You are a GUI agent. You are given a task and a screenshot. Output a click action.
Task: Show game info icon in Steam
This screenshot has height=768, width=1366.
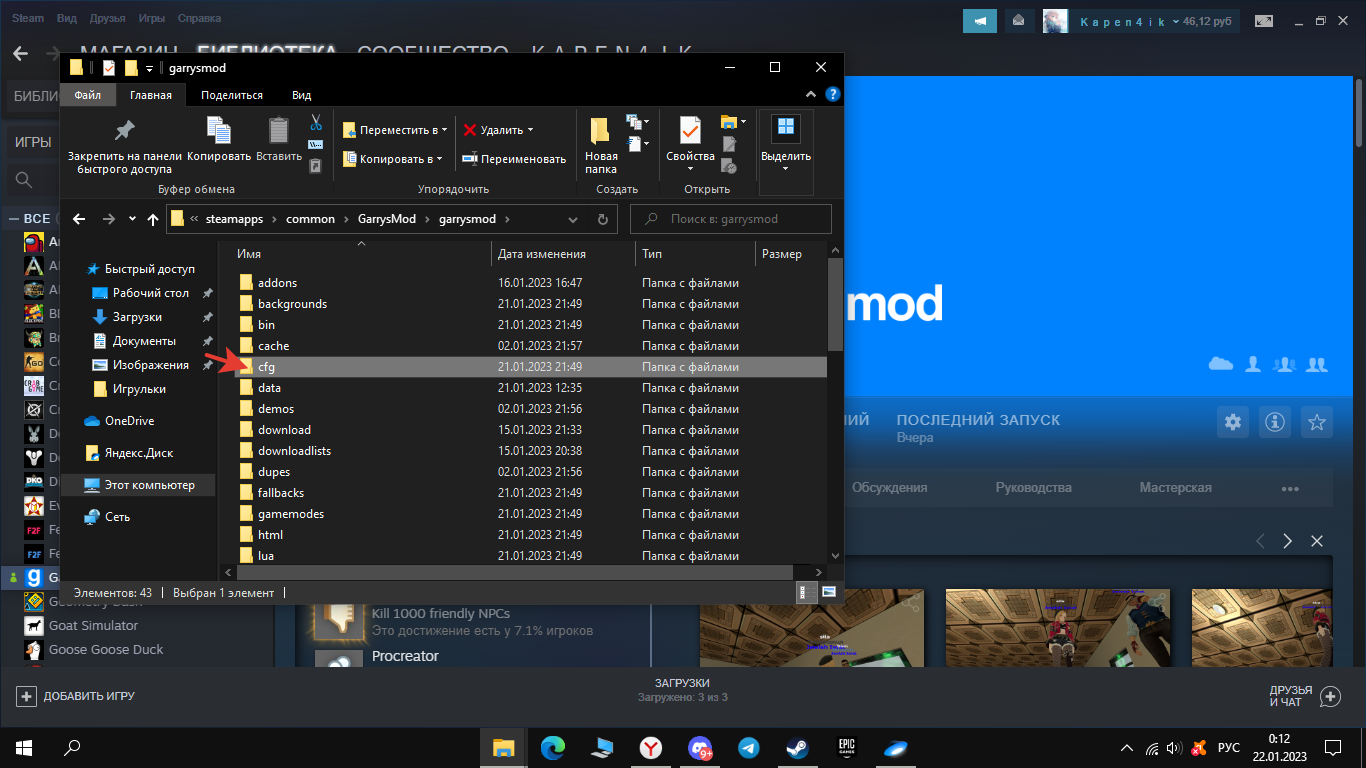1275,421
